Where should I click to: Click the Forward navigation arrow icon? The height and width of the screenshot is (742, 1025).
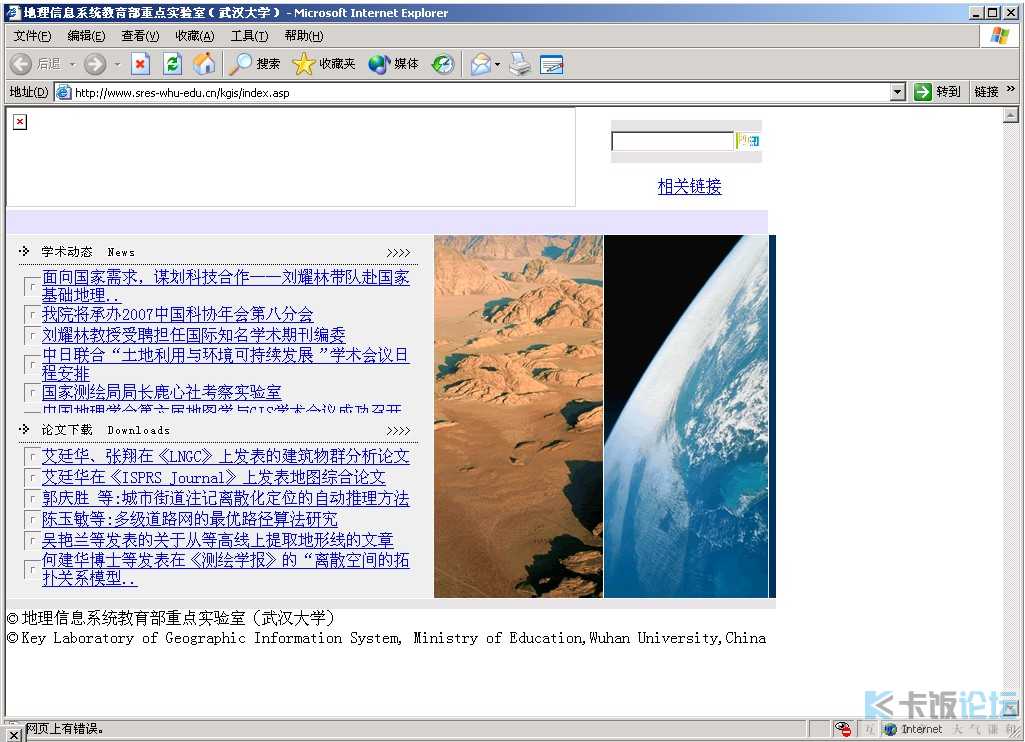point(95,63)
